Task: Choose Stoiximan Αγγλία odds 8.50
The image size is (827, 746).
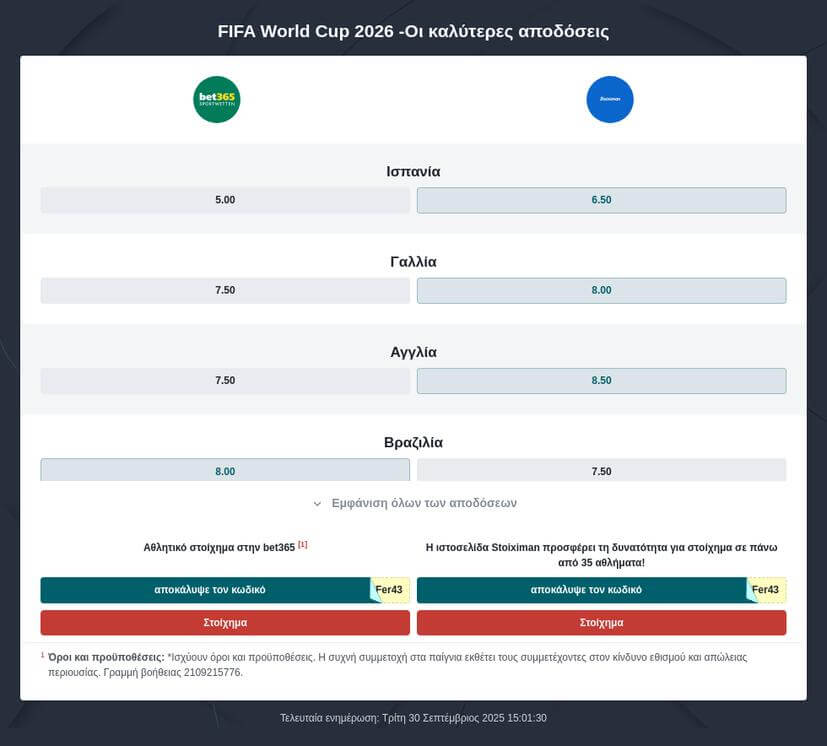Action: 601,380
